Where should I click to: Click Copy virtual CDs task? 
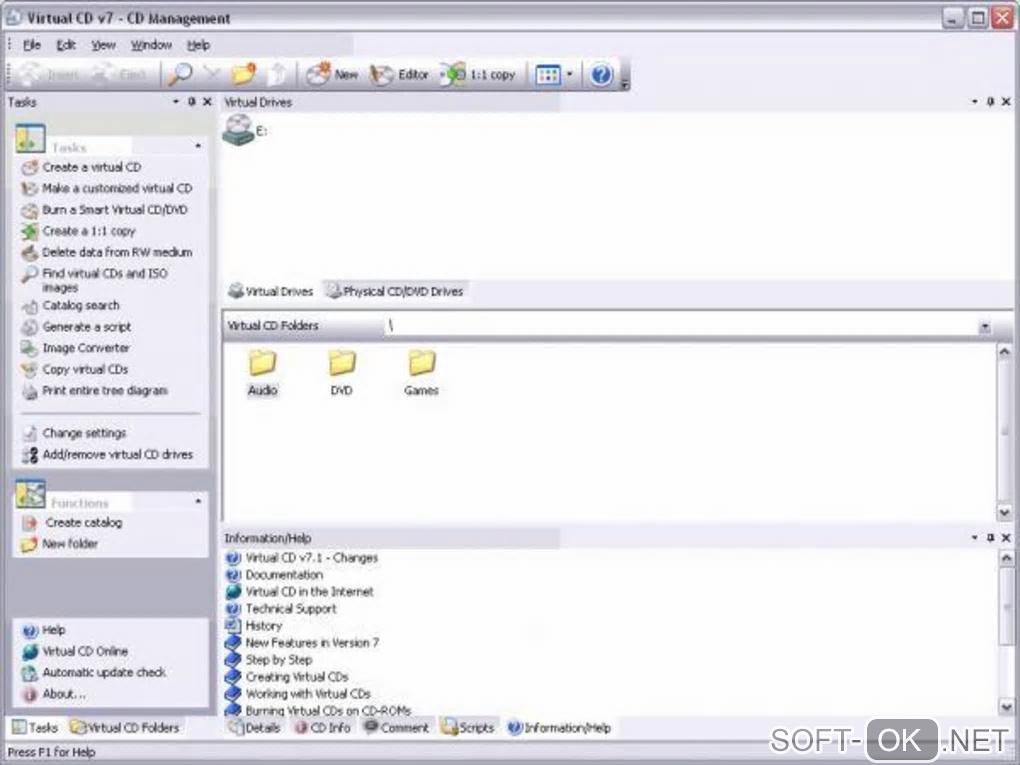[x=75, y=369]
